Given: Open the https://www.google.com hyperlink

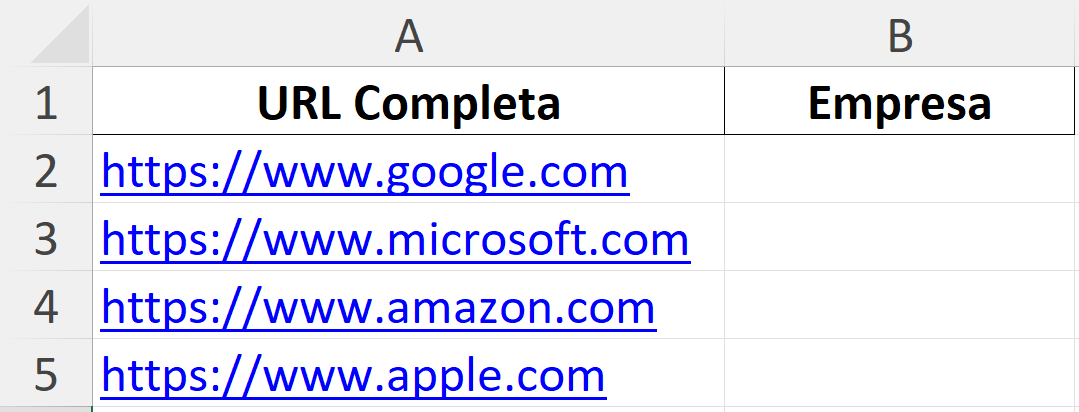Looking at the screenshot, I should point(365,172).
